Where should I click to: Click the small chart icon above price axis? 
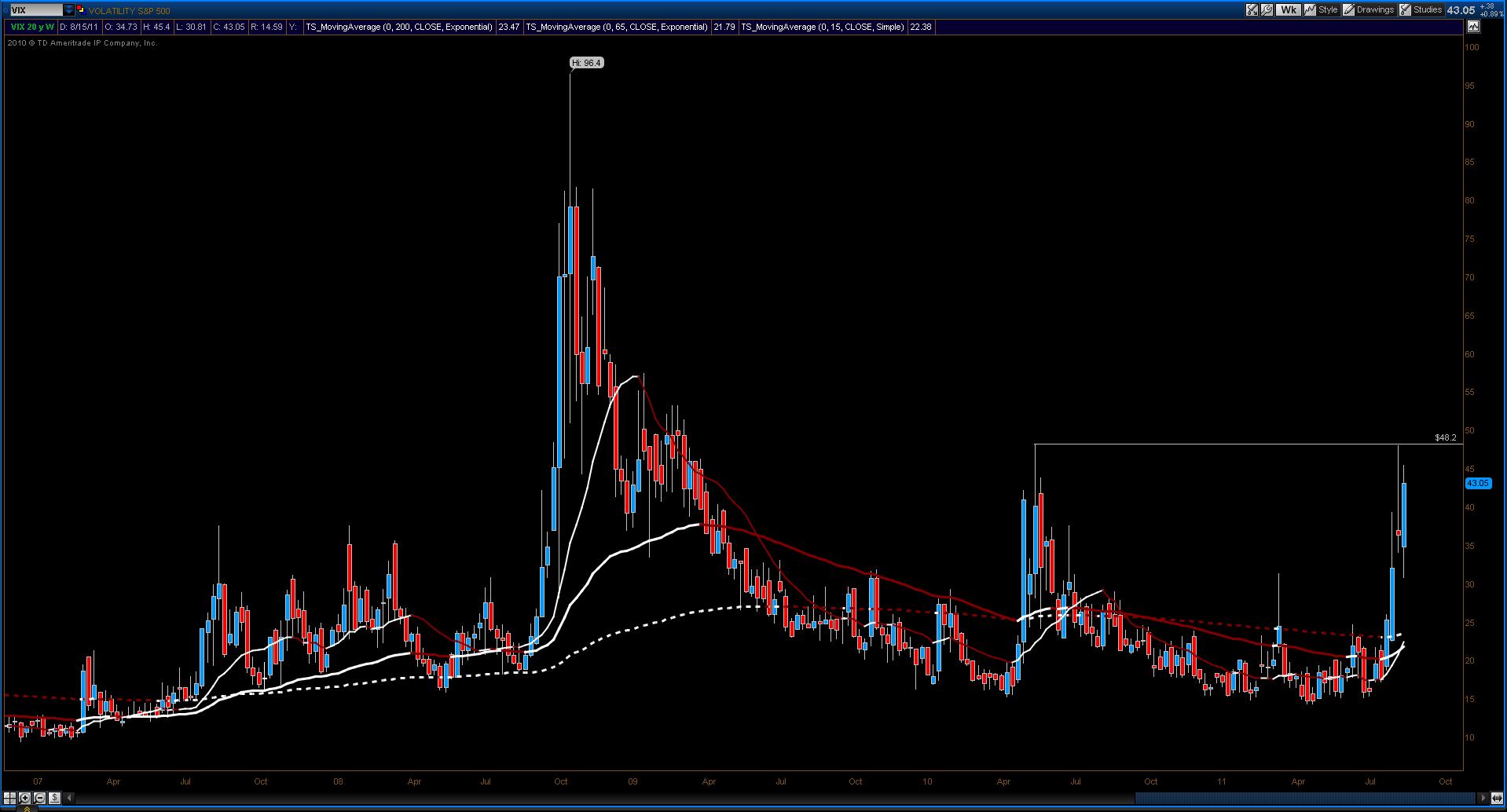click(x=1473, y=27)
